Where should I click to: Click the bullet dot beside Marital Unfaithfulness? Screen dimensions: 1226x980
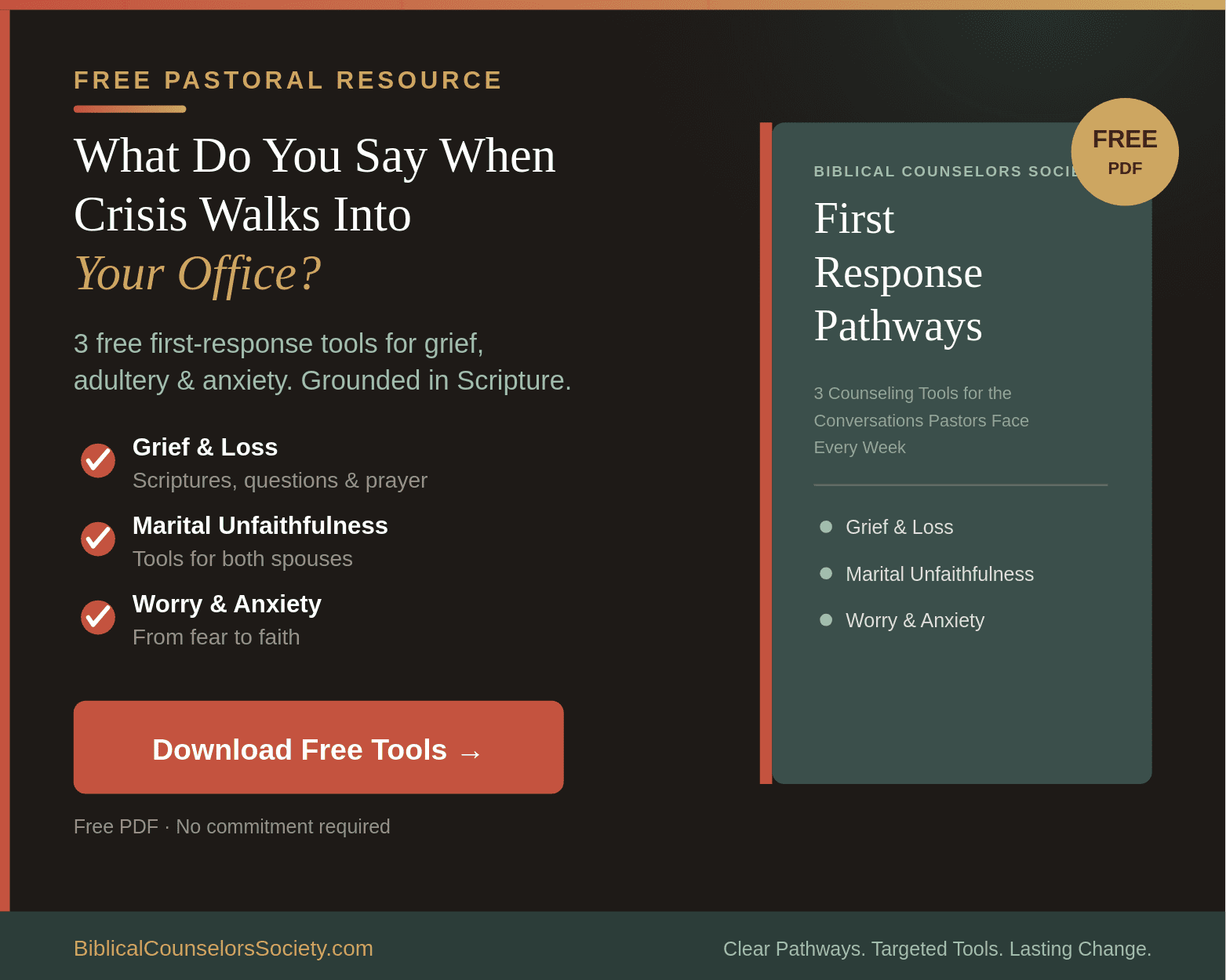(825, 573)
